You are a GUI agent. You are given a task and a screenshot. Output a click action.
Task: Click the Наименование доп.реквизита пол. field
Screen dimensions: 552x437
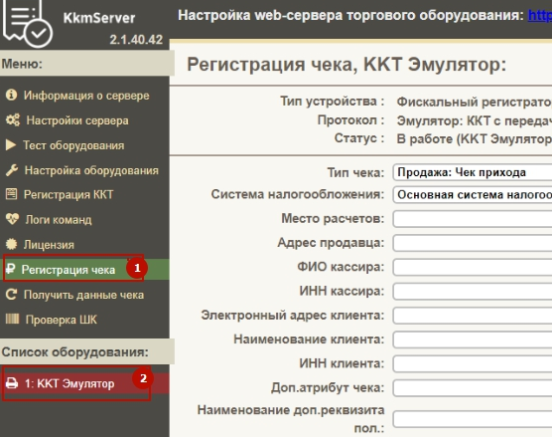[472, 419]
